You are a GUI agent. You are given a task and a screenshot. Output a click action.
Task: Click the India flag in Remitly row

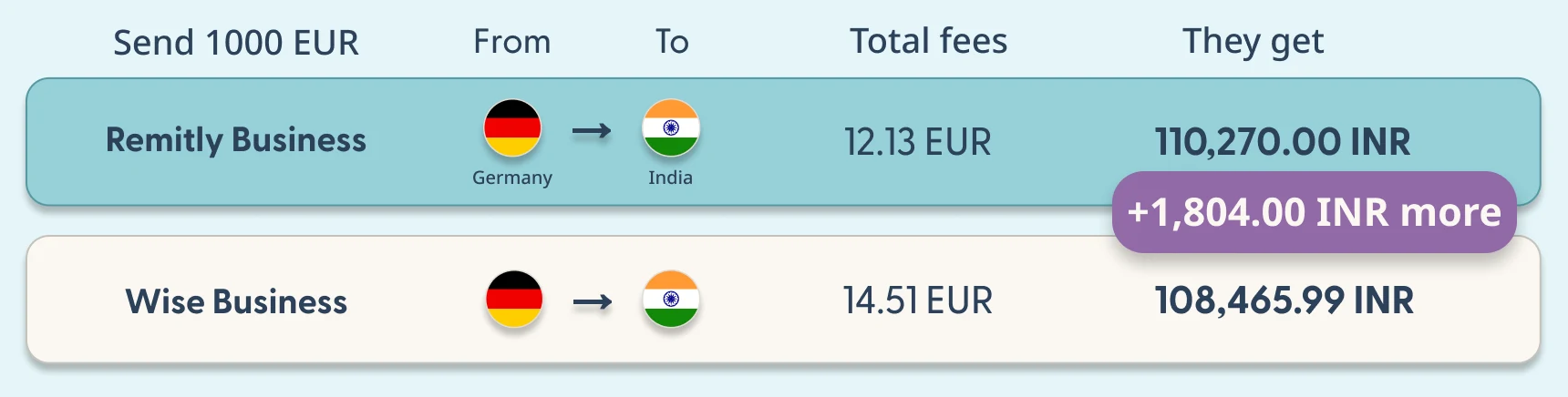tap(671, 128)
